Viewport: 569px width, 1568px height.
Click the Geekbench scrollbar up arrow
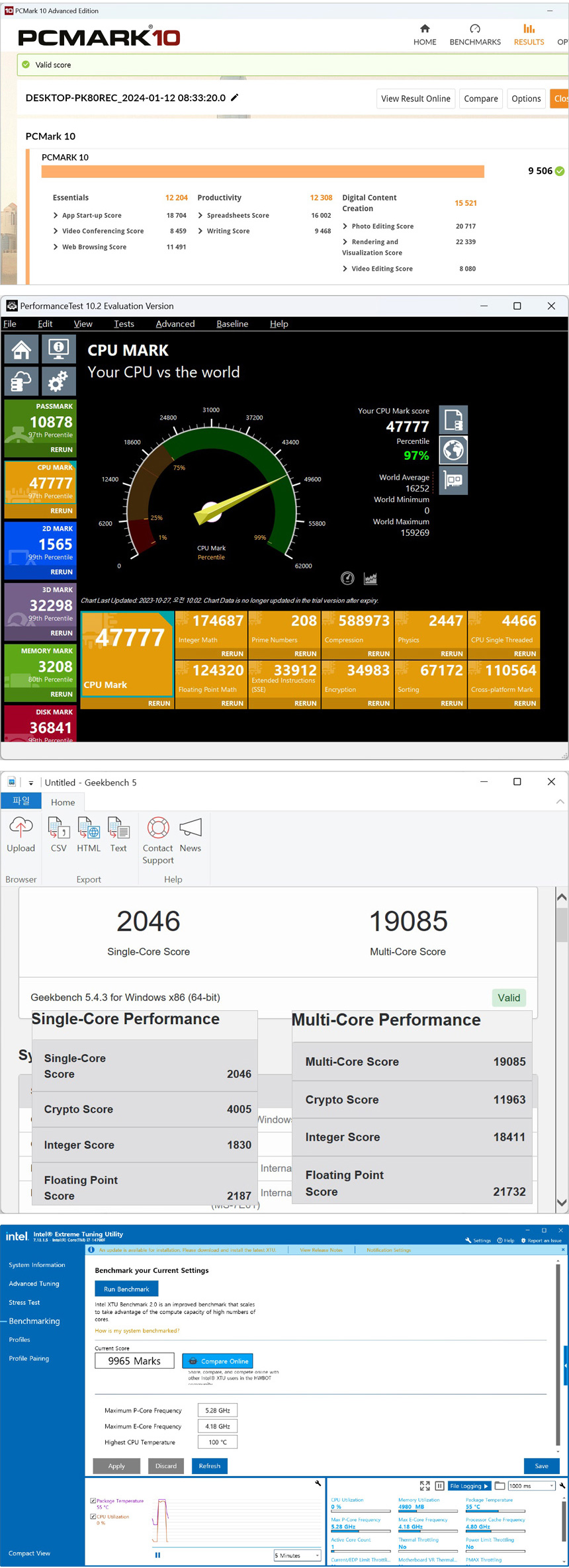click(x=562, y=897)
